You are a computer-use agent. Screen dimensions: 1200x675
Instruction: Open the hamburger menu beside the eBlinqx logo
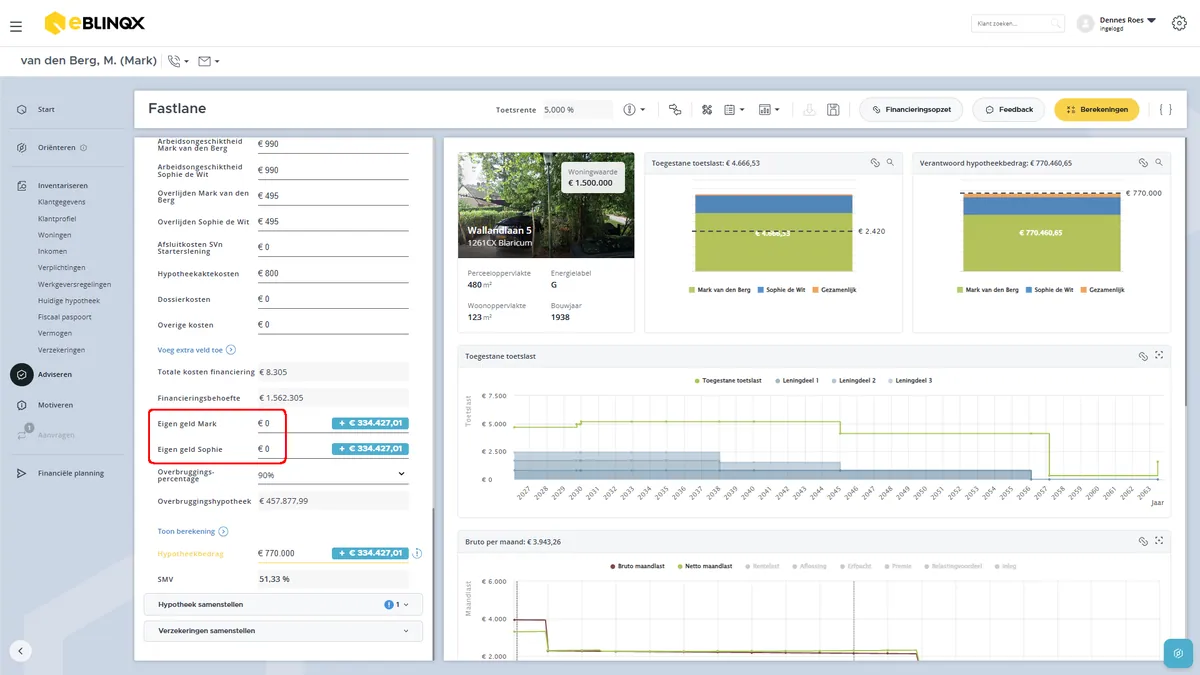pos(15,26)
